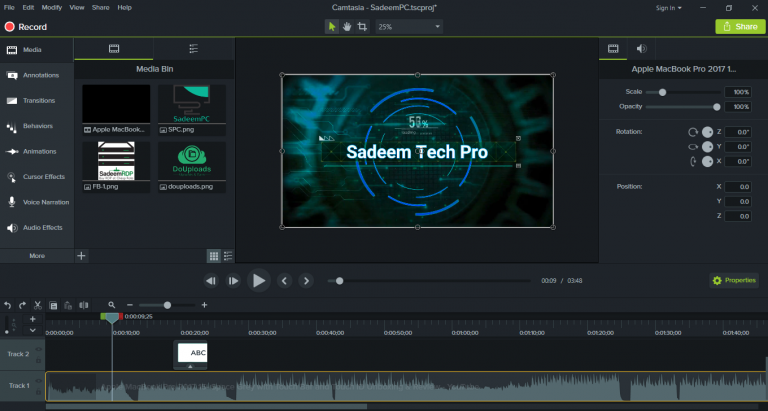768x411 pixels.
Task: Open the canvas zoom 25% dropdown
Action: pyautogui.click(x=409, y=26)
